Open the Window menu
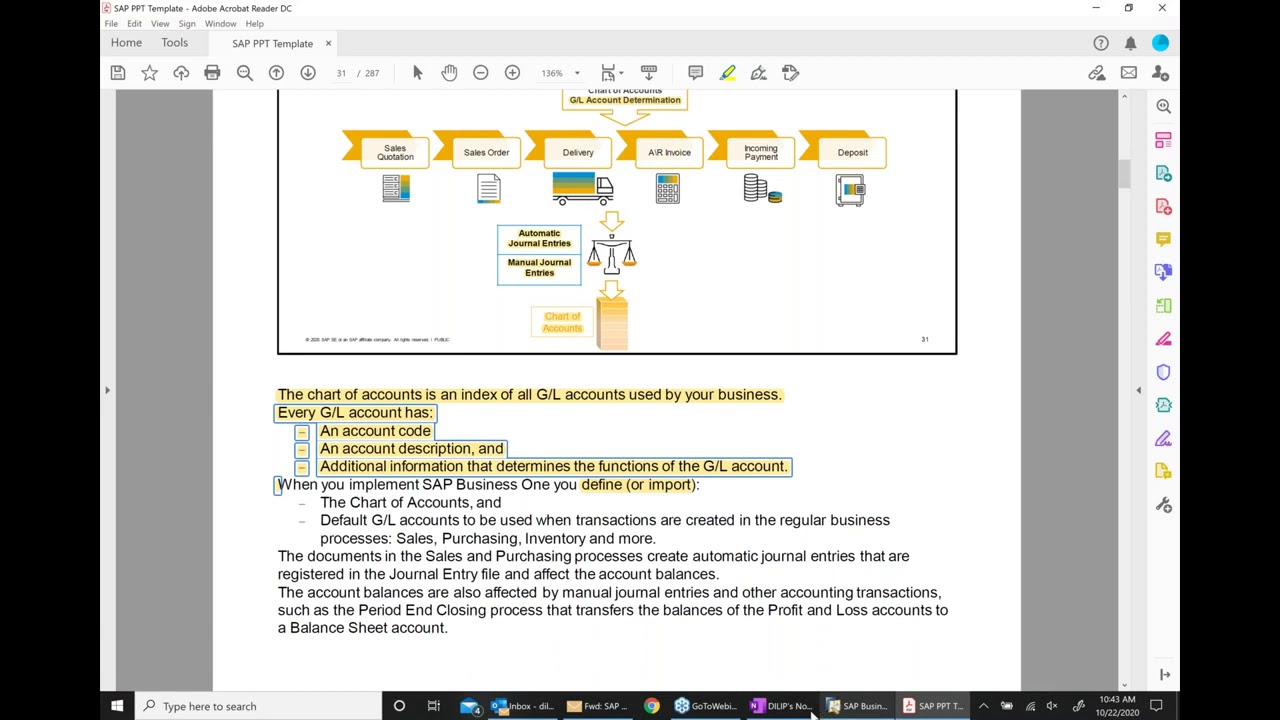1280x720 pixels. (220, 24)
